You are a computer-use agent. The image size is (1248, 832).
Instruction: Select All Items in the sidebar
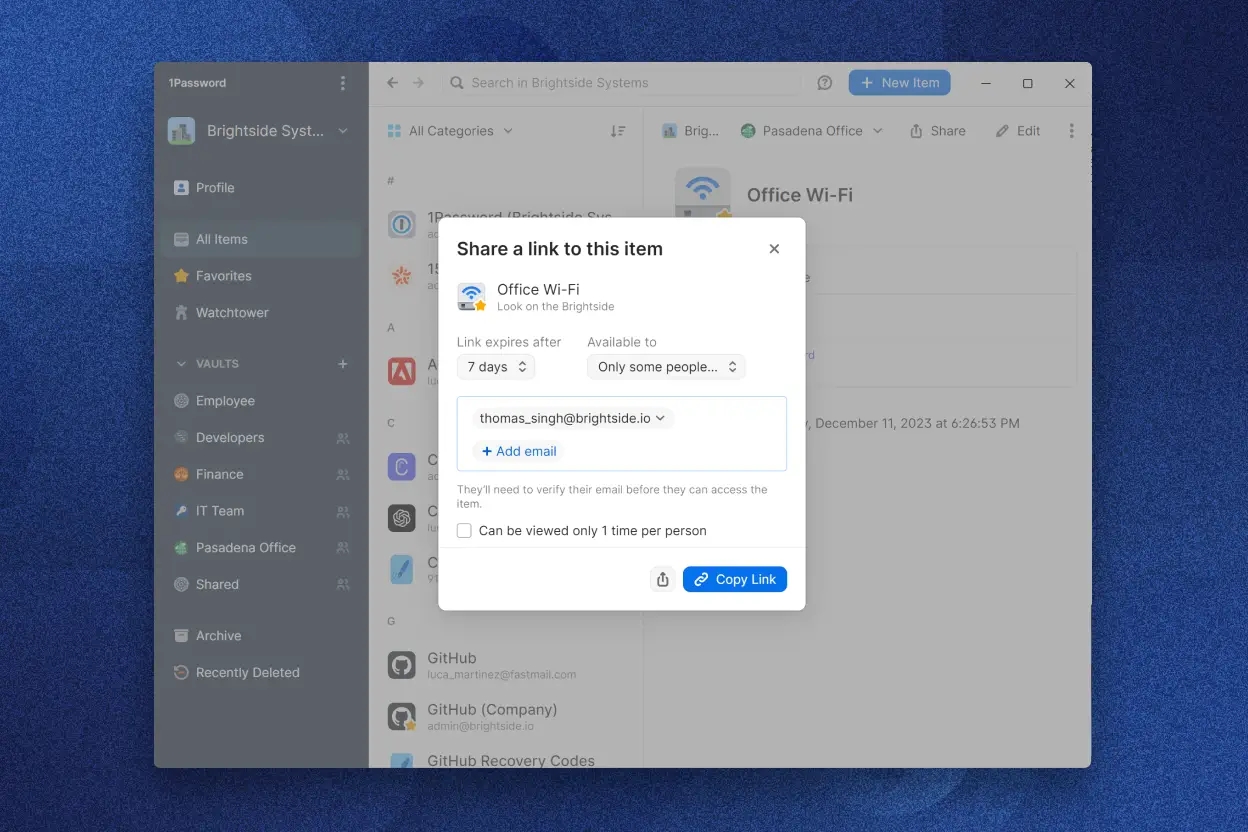tap(262, 239)
